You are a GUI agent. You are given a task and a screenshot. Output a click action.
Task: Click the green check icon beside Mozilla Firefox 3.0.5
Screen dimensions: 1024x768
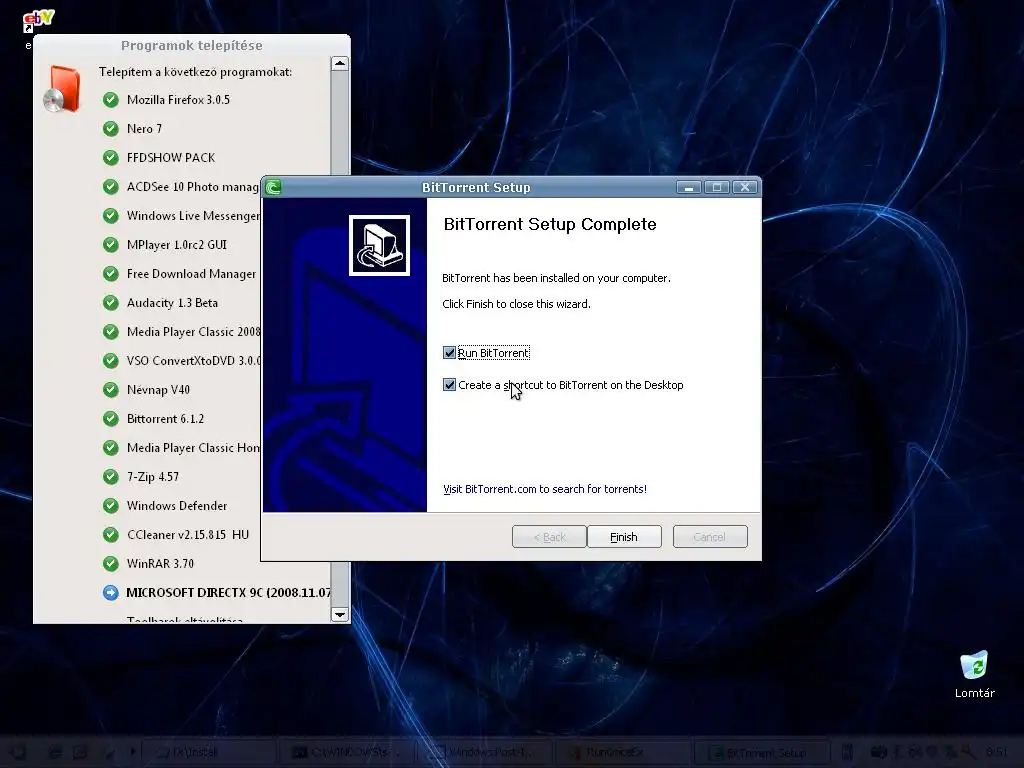point(110,100)
